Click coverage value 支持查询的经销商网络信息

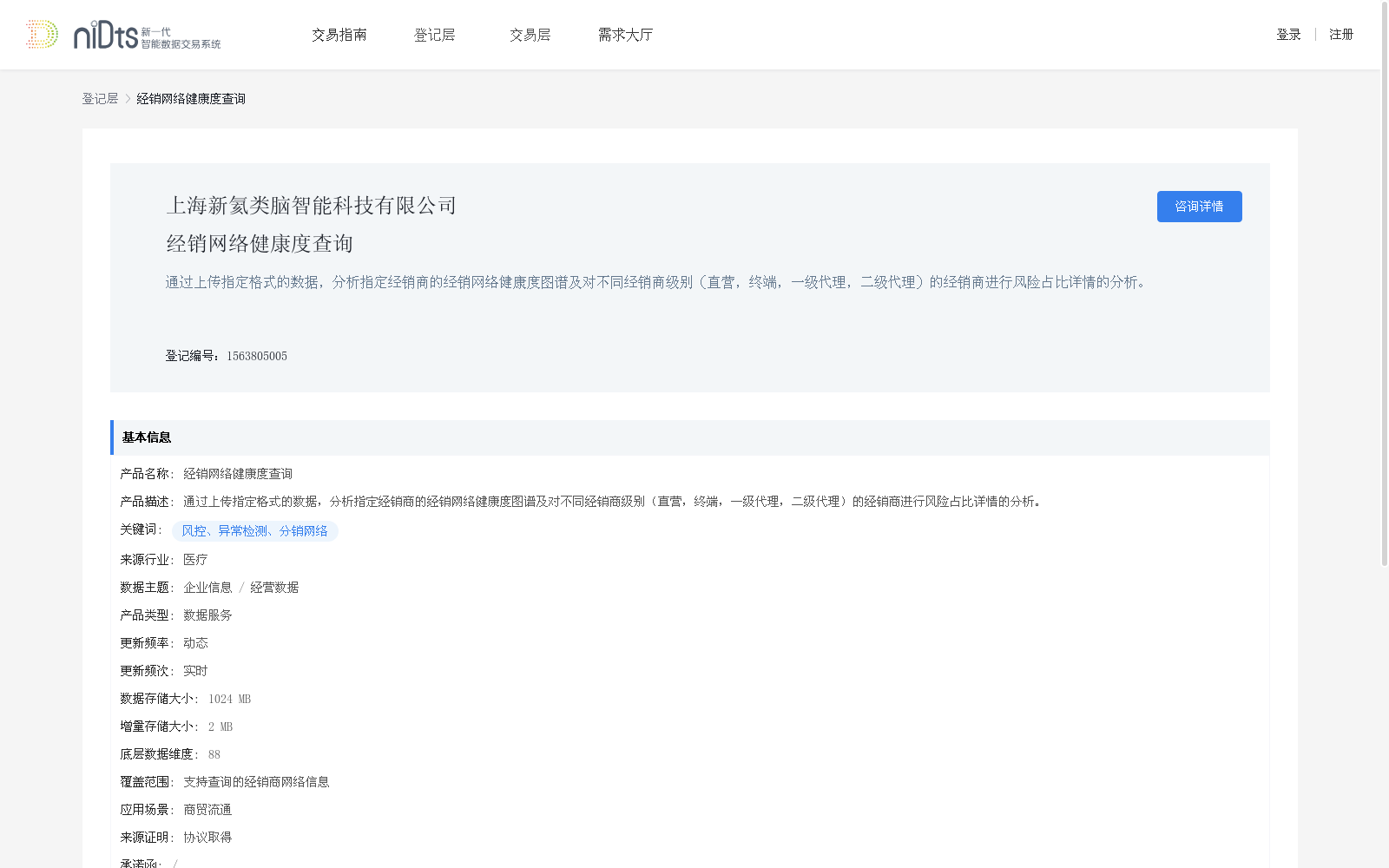256,782
